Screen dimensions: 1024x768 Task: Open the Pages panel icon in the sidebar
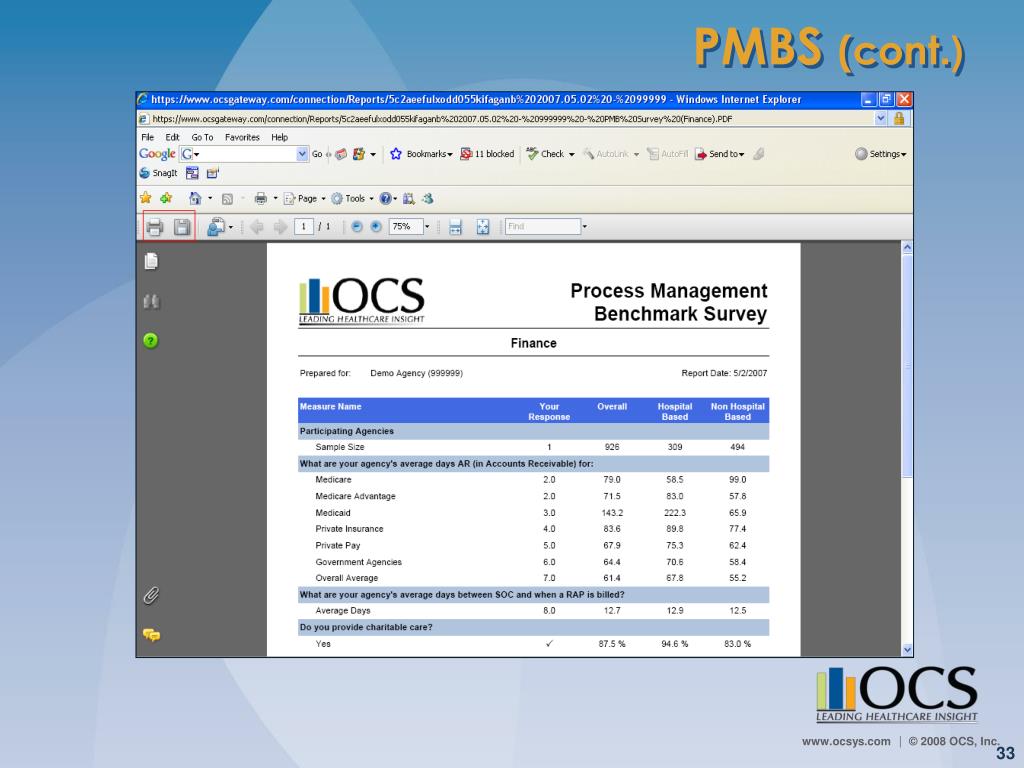pyautogui.click(x=151, y=261)
